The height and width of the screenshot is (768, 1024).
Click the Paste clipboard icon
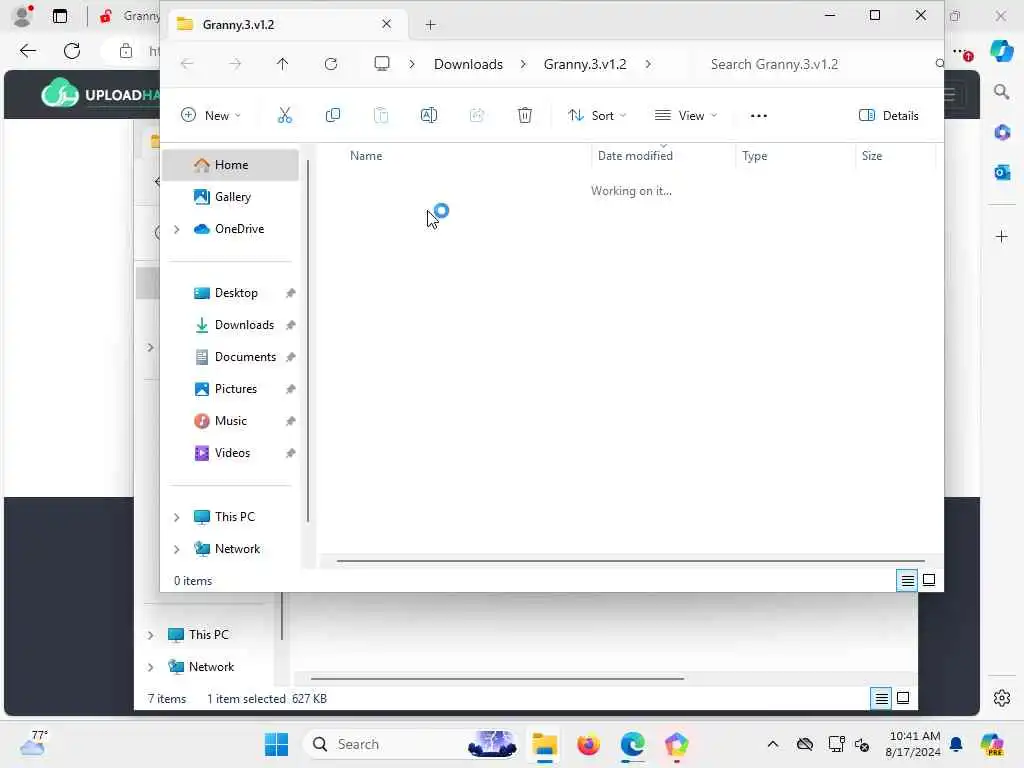click(381, 116)
